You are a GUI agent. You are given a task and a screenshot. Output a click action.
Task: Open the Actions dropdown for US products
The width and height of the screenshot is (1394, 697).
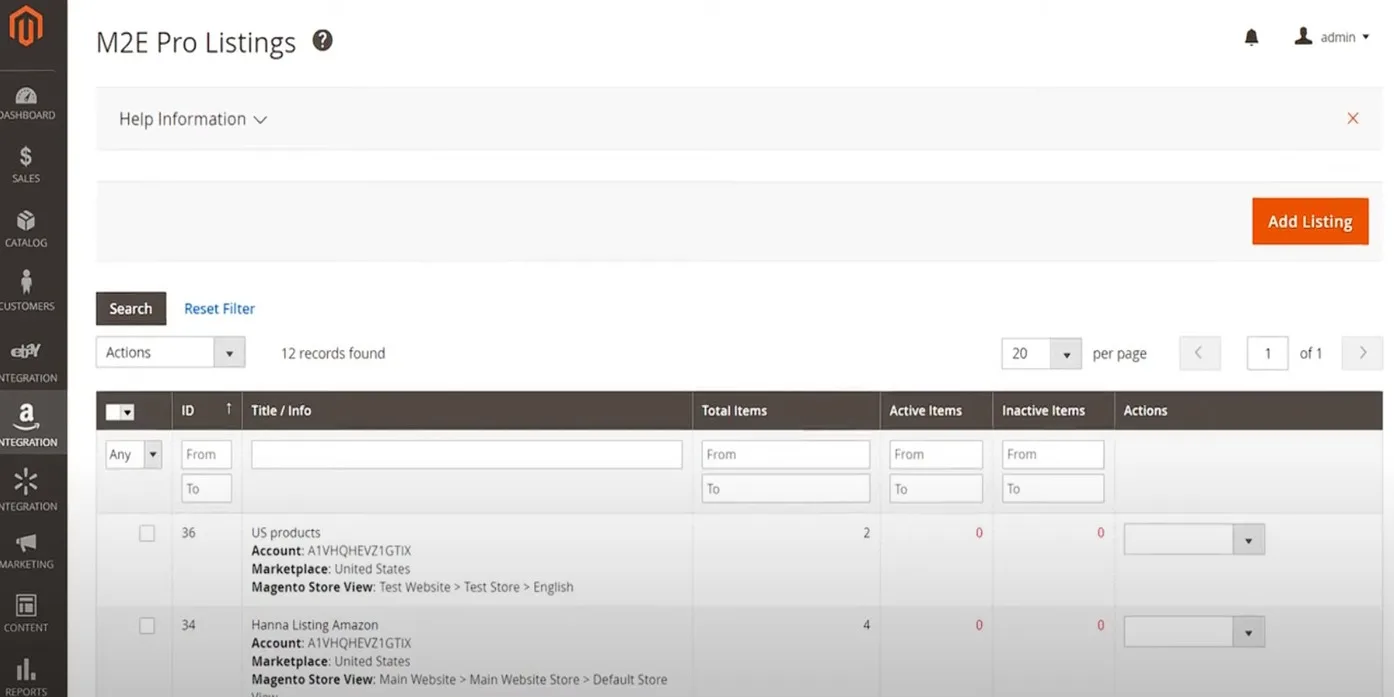coord(1194,539)
